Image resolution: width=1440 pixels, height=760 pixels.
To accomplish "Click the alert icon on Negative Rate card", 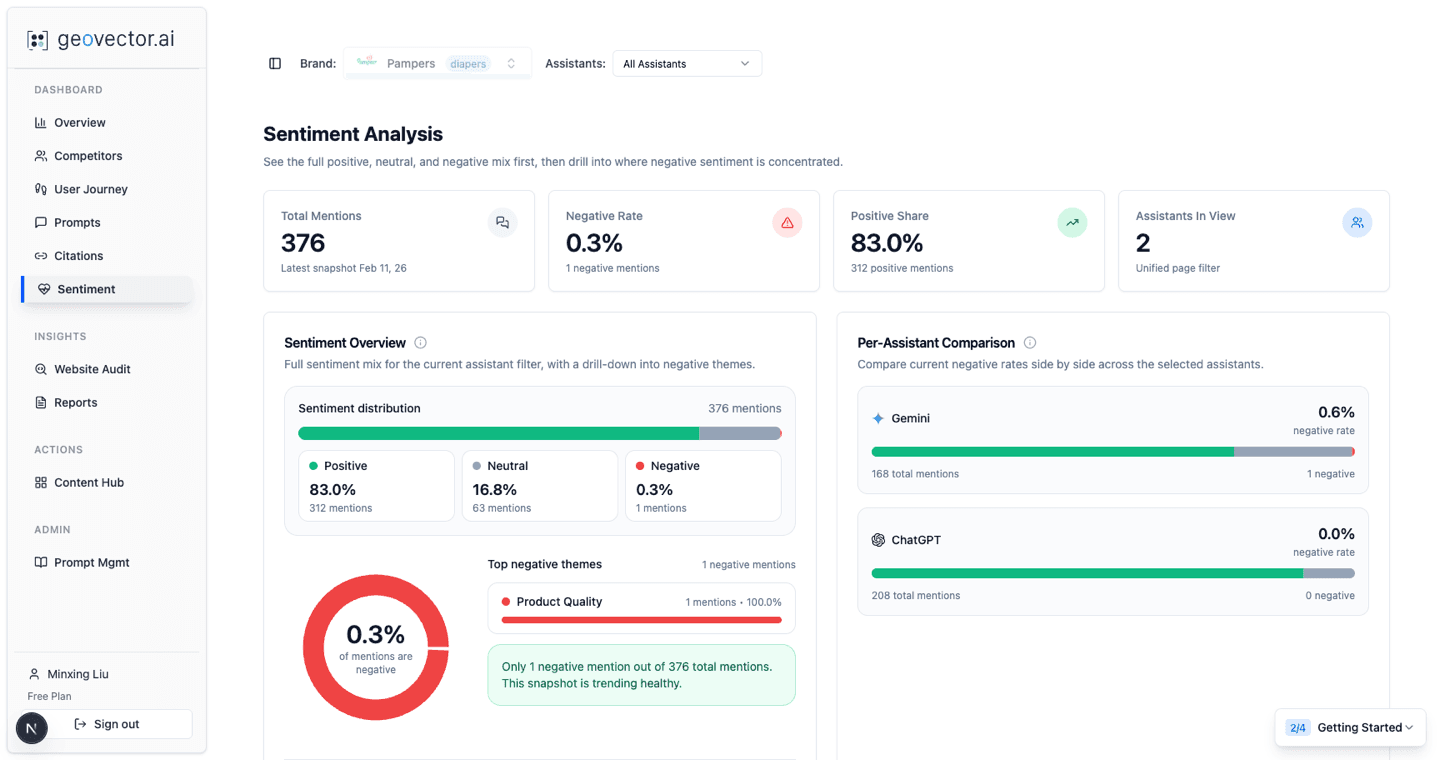I will pyautogui.click(x=787, y=222).
